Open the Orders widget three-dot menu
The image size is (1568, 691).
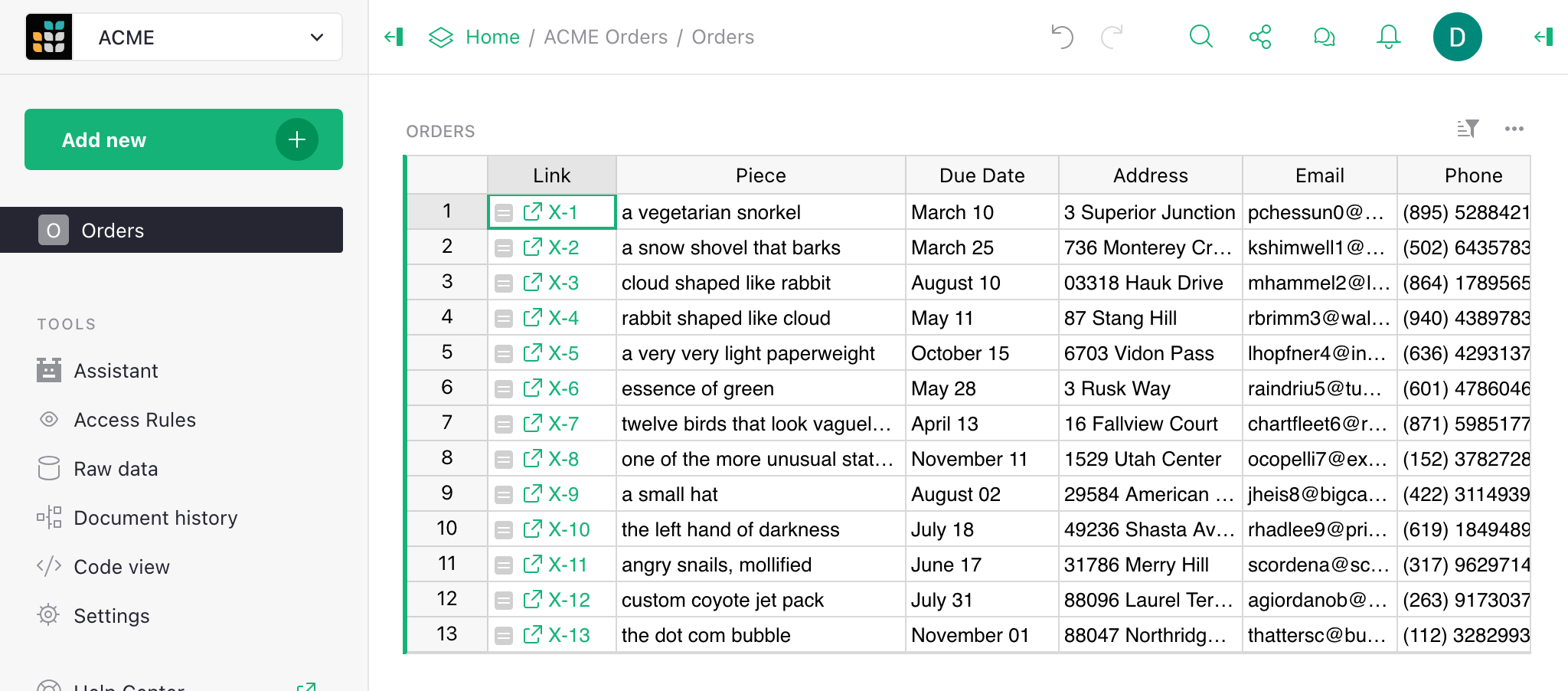(x=1514, y=129)
